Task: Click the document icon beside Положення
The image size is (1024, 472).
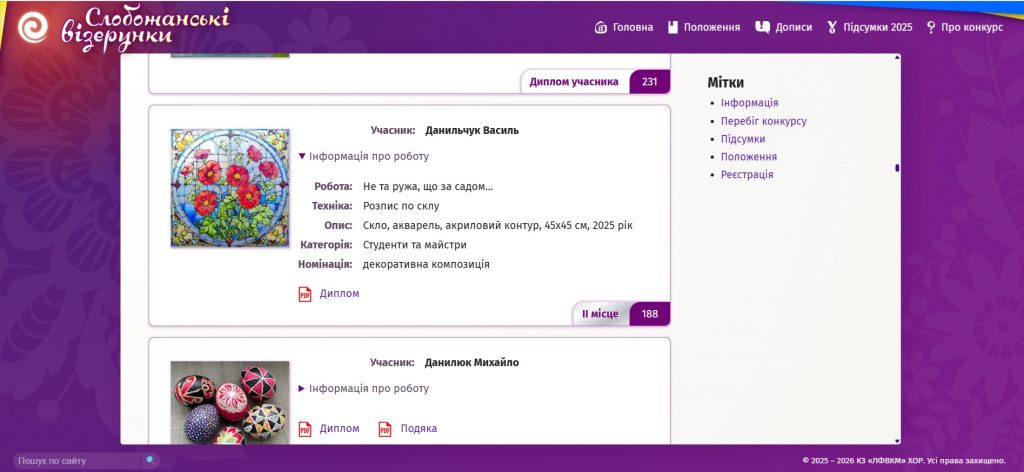Action: coord(673,27)
